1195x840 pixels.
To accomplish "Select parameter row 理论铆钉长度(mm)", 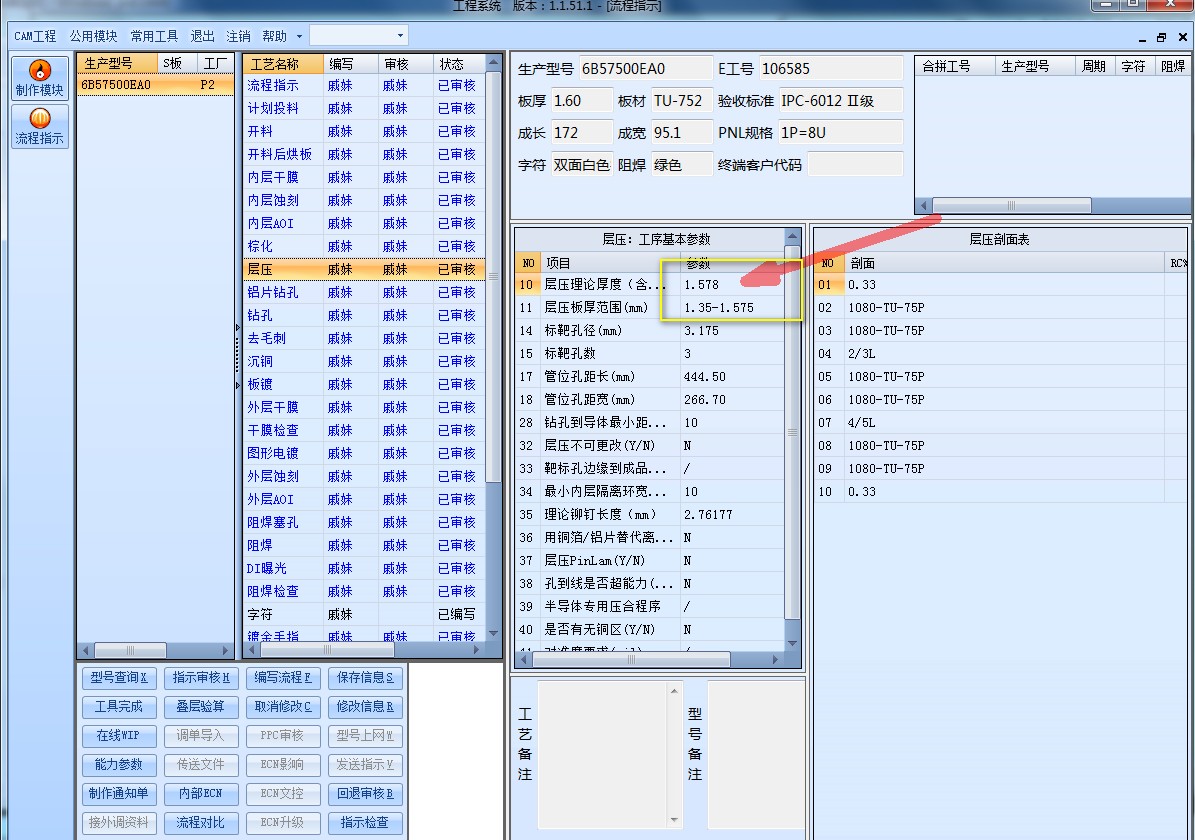I will 650,515.
